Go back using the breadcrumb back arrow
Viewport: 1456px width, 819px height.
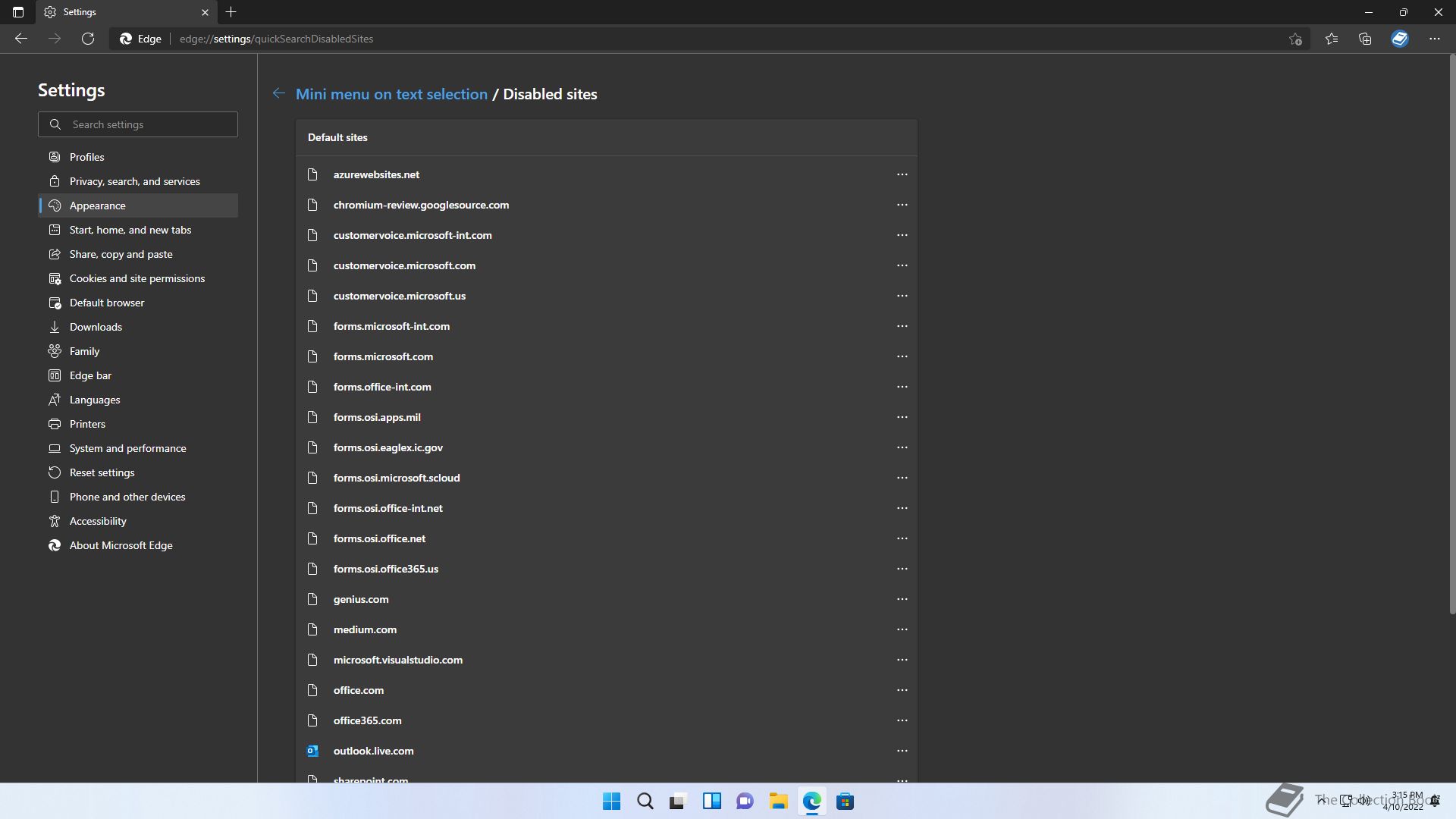(279, 93)
